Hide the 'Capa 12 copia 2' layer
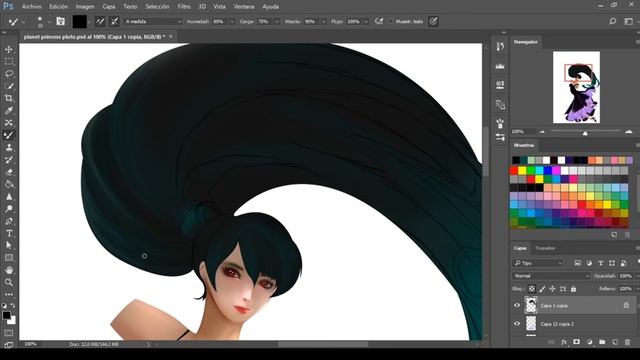The width and height of the screenshot is (640, 360). [x=517, y=324]
